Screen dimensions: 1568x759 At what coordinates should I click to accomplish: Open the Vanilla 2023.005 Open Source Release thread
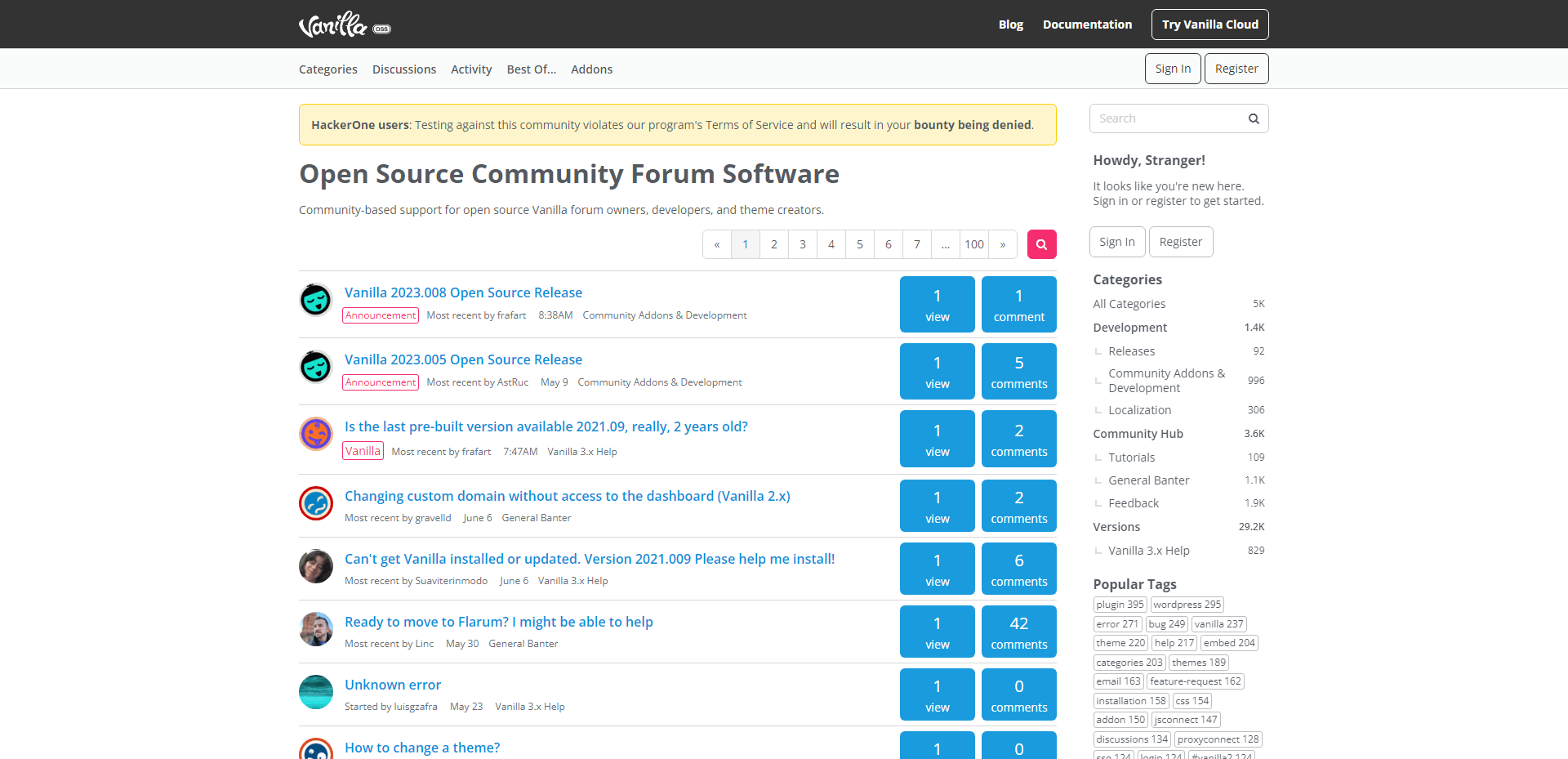coord(463,359)
